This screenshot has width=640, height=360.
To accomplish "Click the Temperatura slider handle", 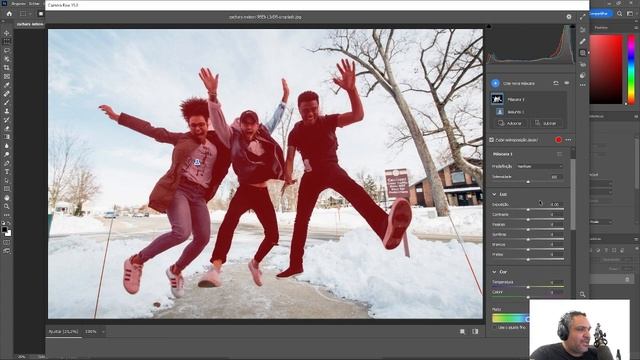I will 528,287.
